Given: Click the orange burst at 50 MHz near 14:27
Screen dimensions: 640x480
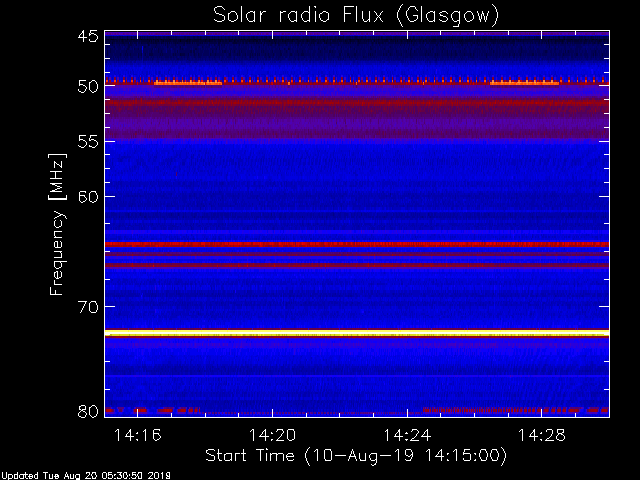Looking at the screenshot, I should (524, 83).
